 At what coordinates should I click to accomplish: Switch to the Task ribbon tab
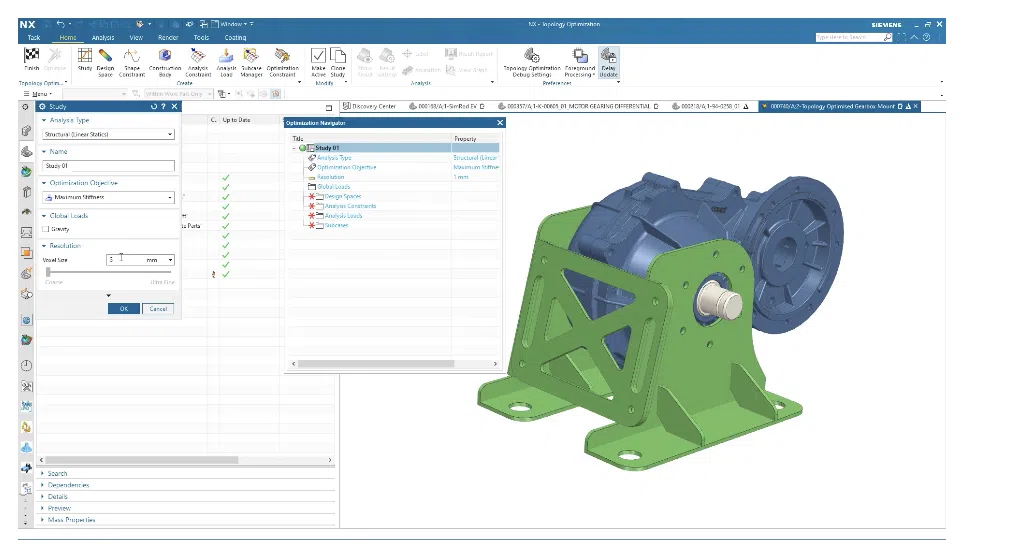34,38
